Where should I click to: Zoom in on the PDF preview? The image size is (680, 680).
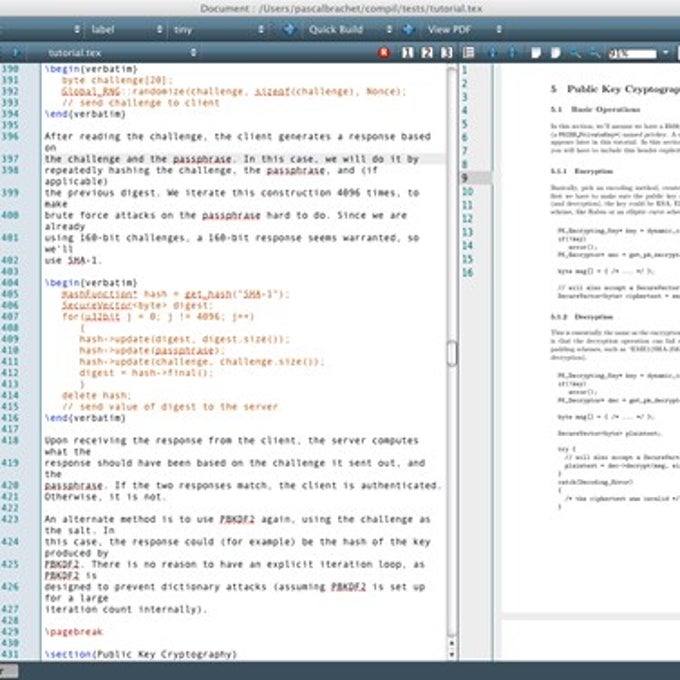(x=575, y=53)
